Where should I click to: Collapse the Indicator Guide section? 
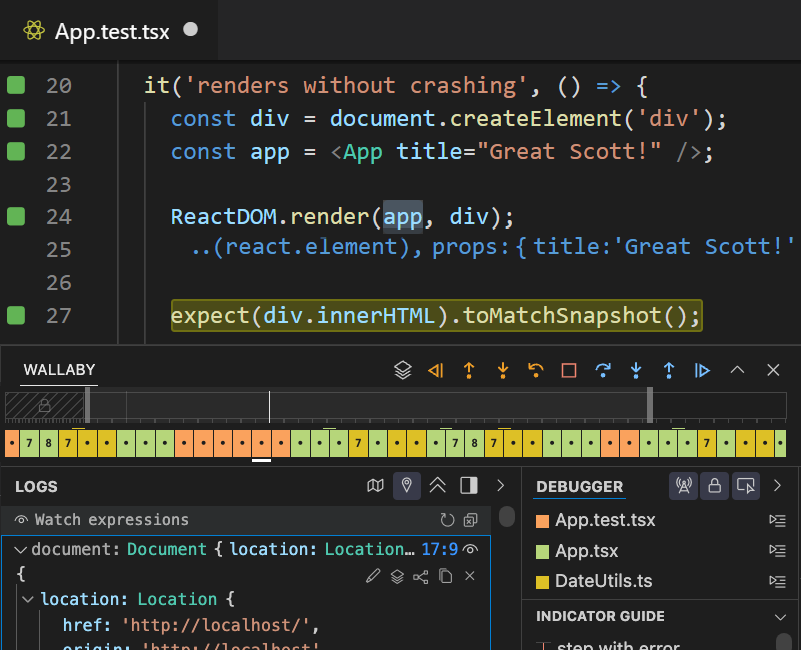[x=781, y=616]
